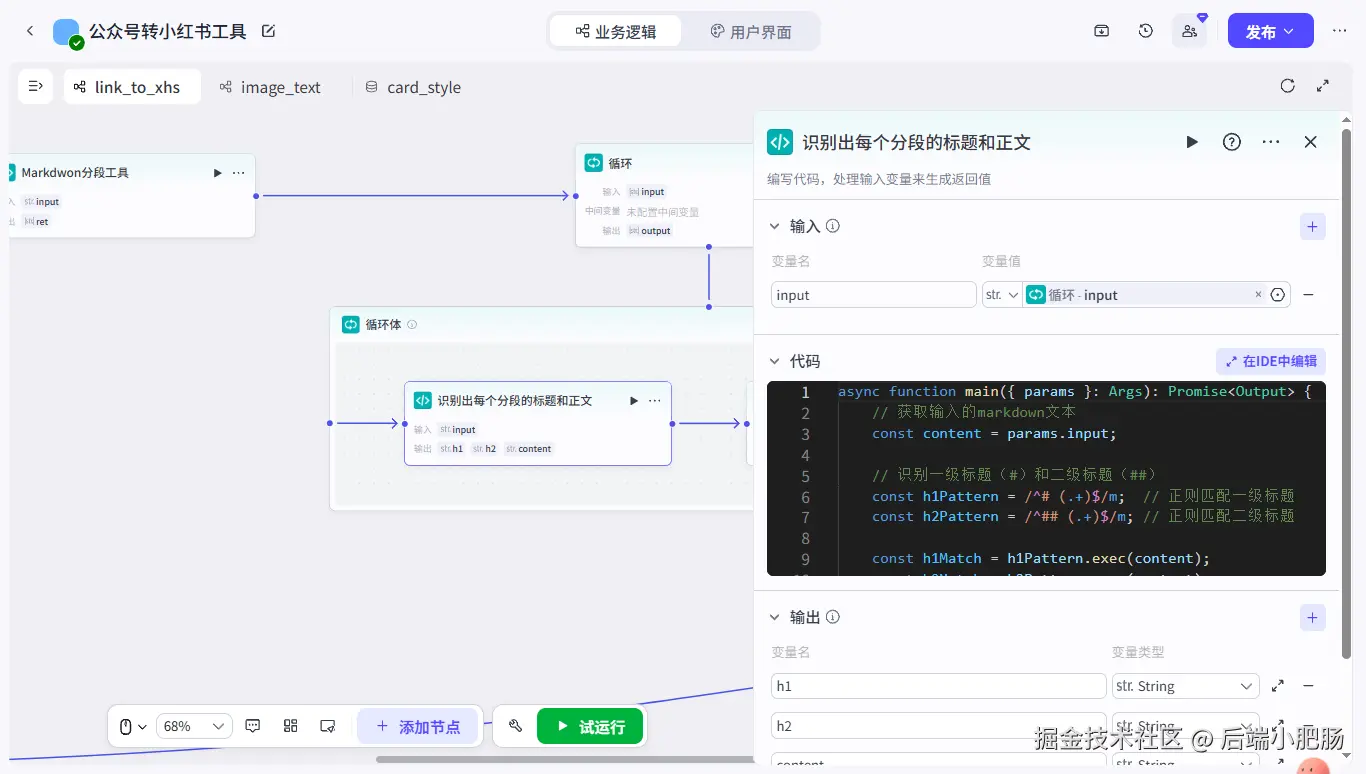Open str. type dropdown for input
The image size is (1366, 774).
pos(1002,295)
